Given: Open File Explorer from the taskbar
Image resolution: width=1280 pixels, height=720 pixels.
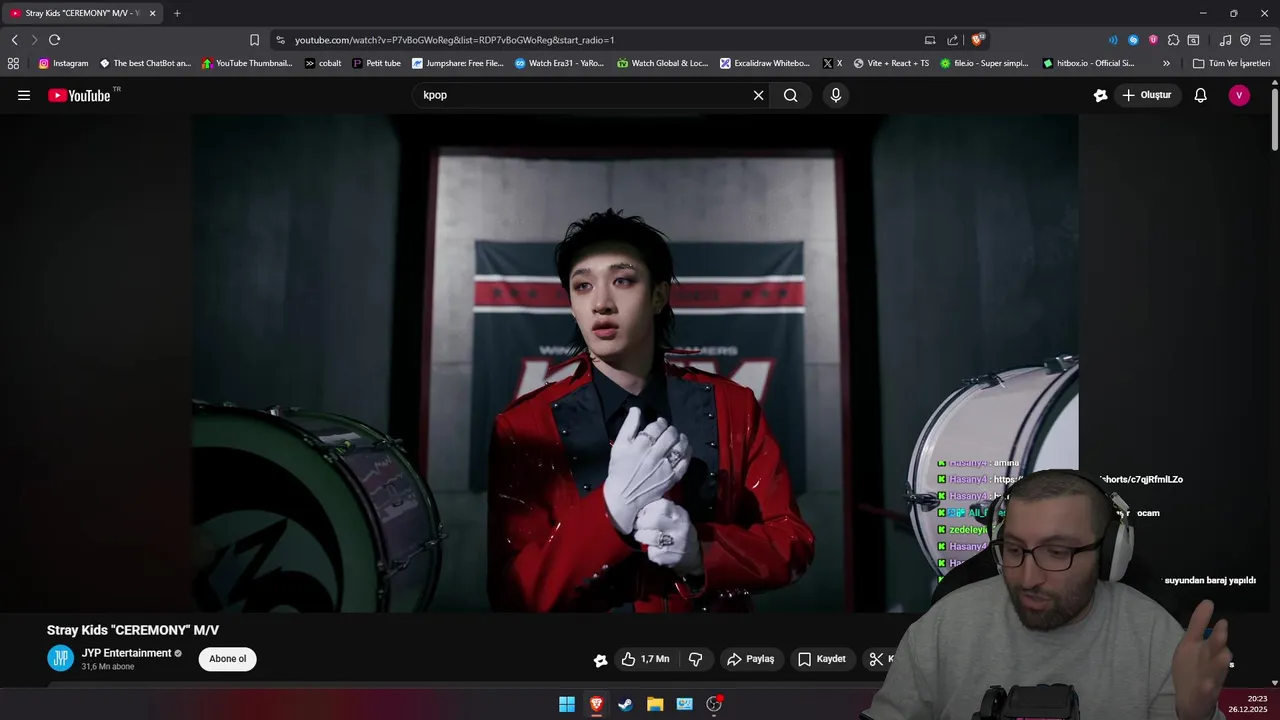Looking at the screenshot, I should coord(655,704).
